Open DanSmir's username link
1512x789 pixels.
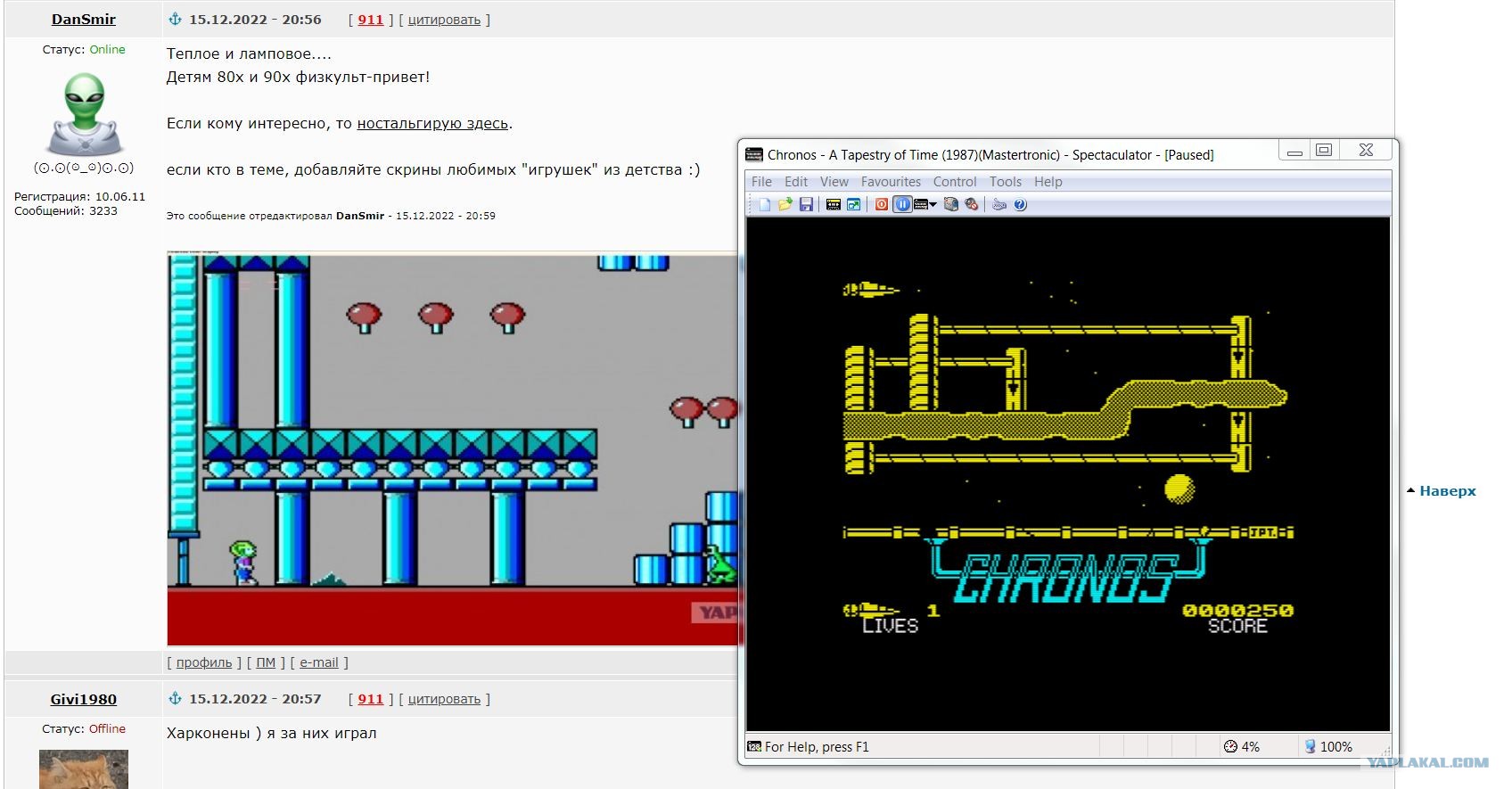coord(83,19)
